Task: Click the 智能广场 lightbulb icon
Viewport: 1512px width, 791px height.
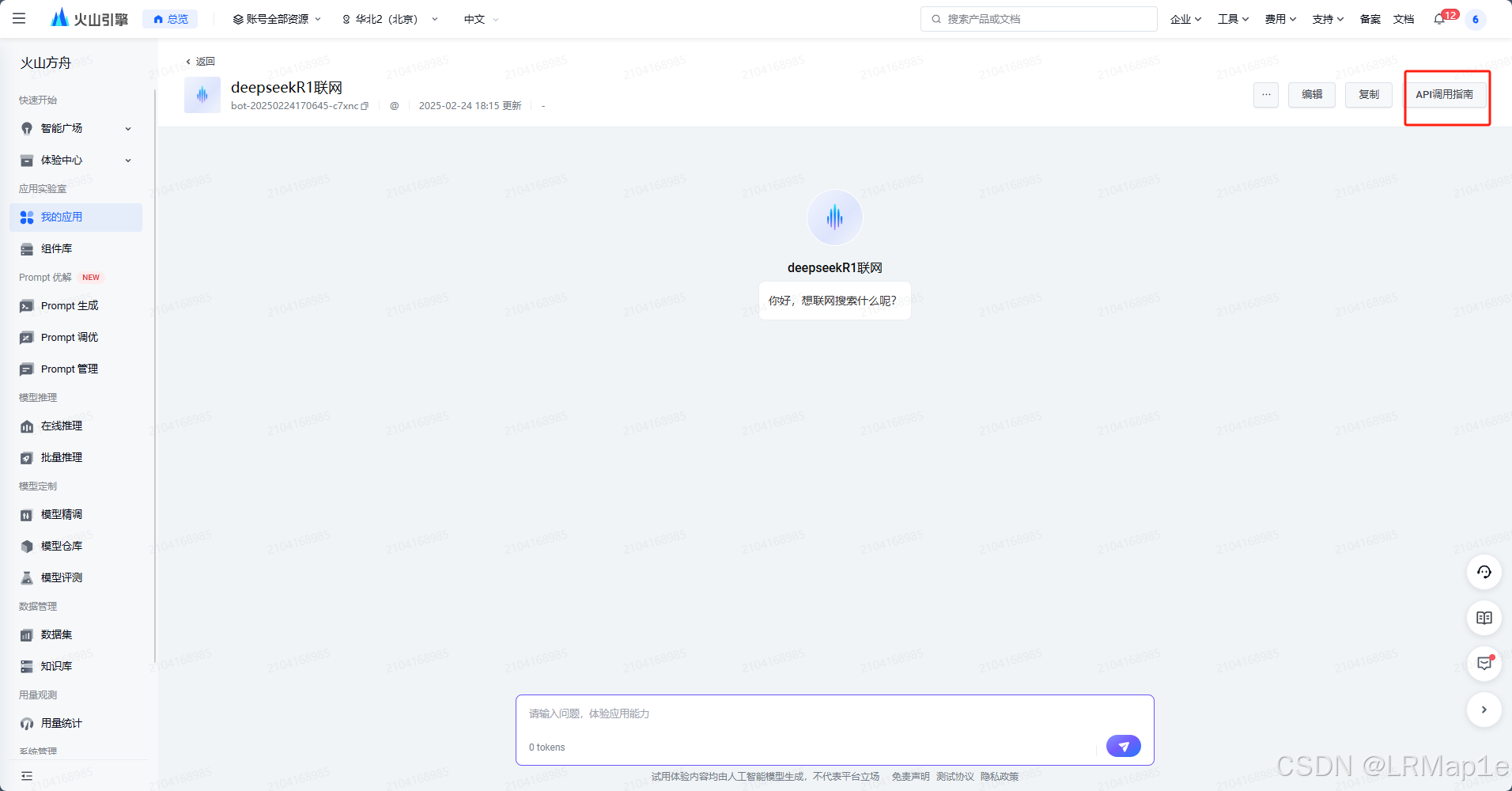Action: tap(27, 128)
